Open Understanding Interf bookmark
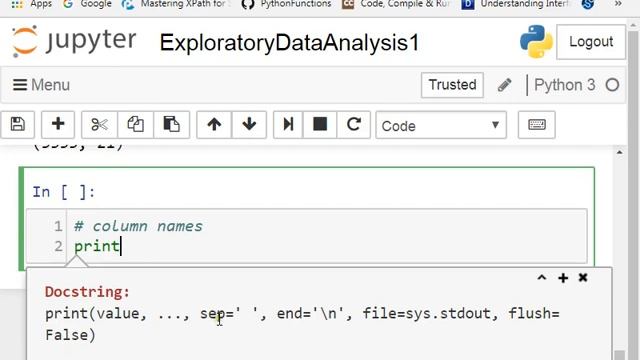The width and height of the screenshot is (640, 360). point(515,4)
